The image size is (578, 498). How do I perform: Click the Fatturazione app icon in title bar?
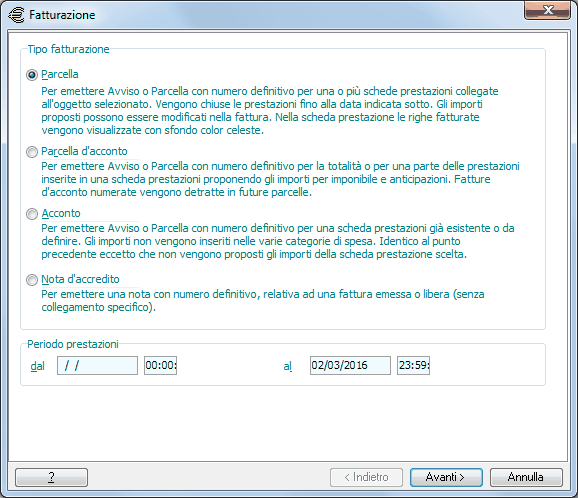tap(16, 15)
